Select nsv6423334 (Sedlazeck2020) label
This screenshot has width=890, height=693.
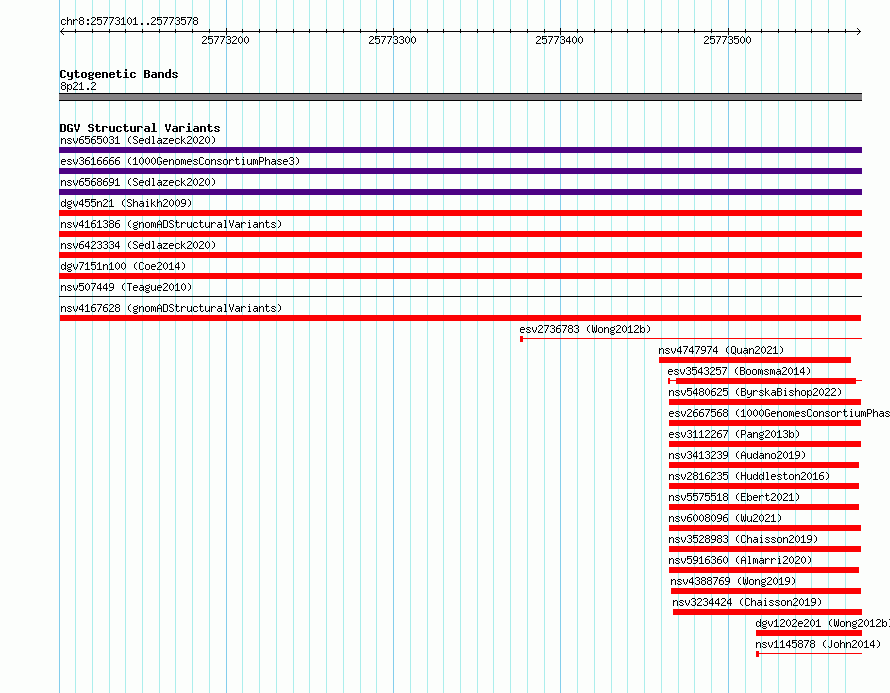click(138, 245)
